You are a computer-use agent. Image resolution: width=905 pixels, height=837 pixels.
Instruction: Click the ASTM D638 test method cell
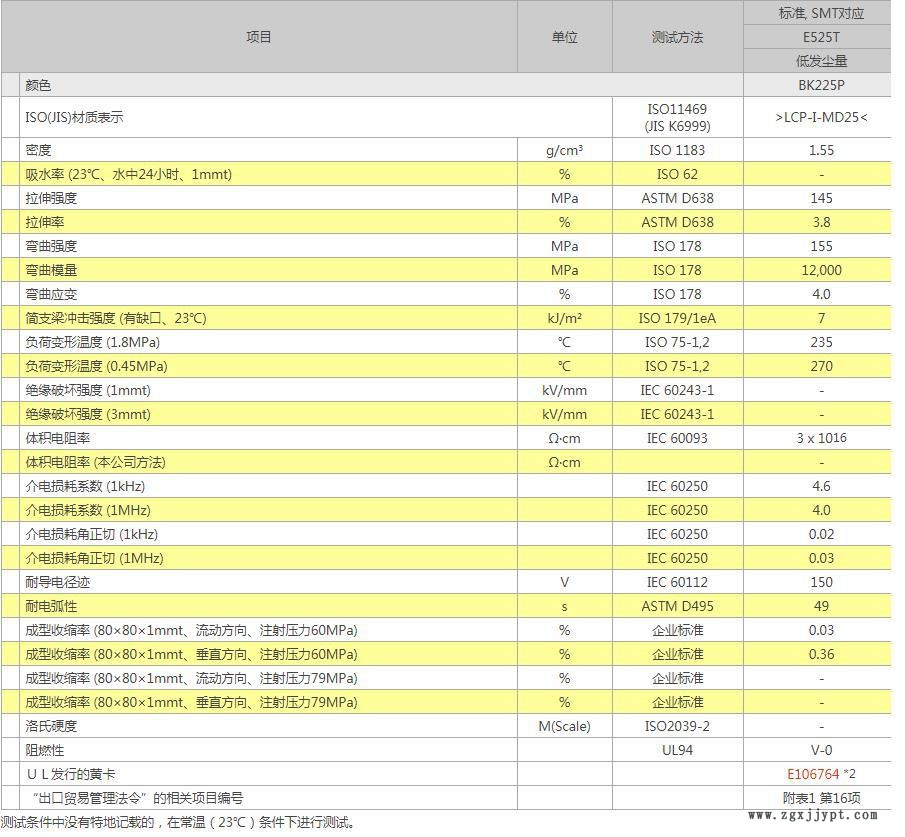672,198
